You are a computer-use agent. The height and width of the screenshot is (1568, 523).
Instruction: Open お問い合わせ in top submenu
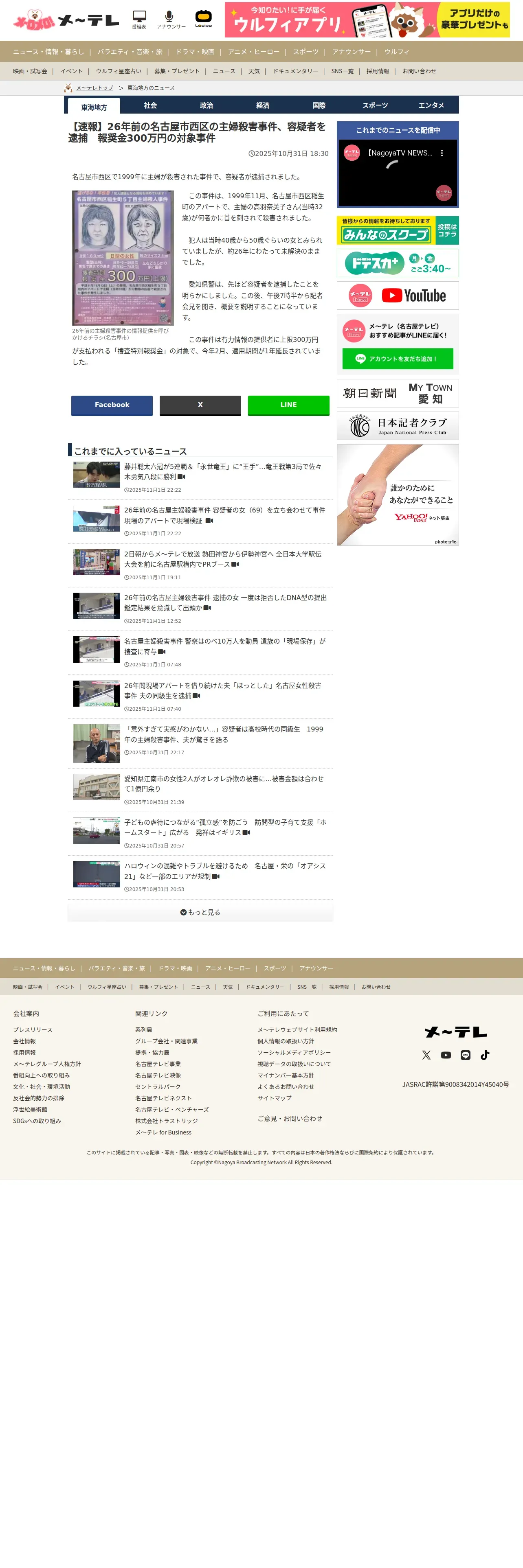click(x=420, y=71)
